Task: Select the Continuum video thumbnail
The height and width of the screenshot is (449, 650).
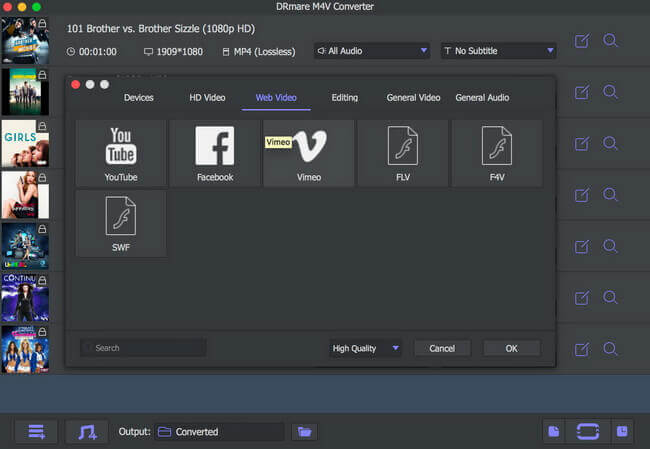Action: click(x=25, y=298)
